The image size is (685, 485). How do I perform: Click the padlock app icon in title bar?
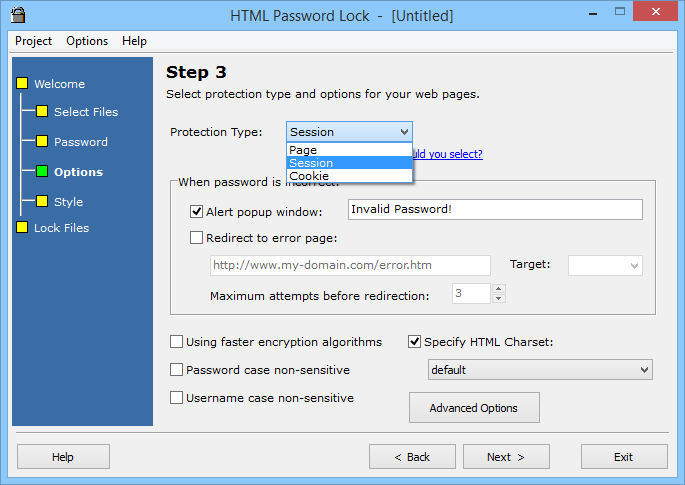click(x=18, y=15)
